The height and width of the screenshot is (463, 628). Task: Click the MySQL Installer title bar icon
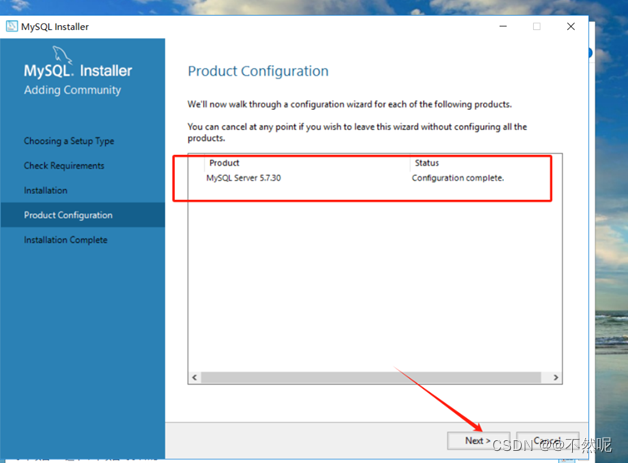click(x=12, y=26)
